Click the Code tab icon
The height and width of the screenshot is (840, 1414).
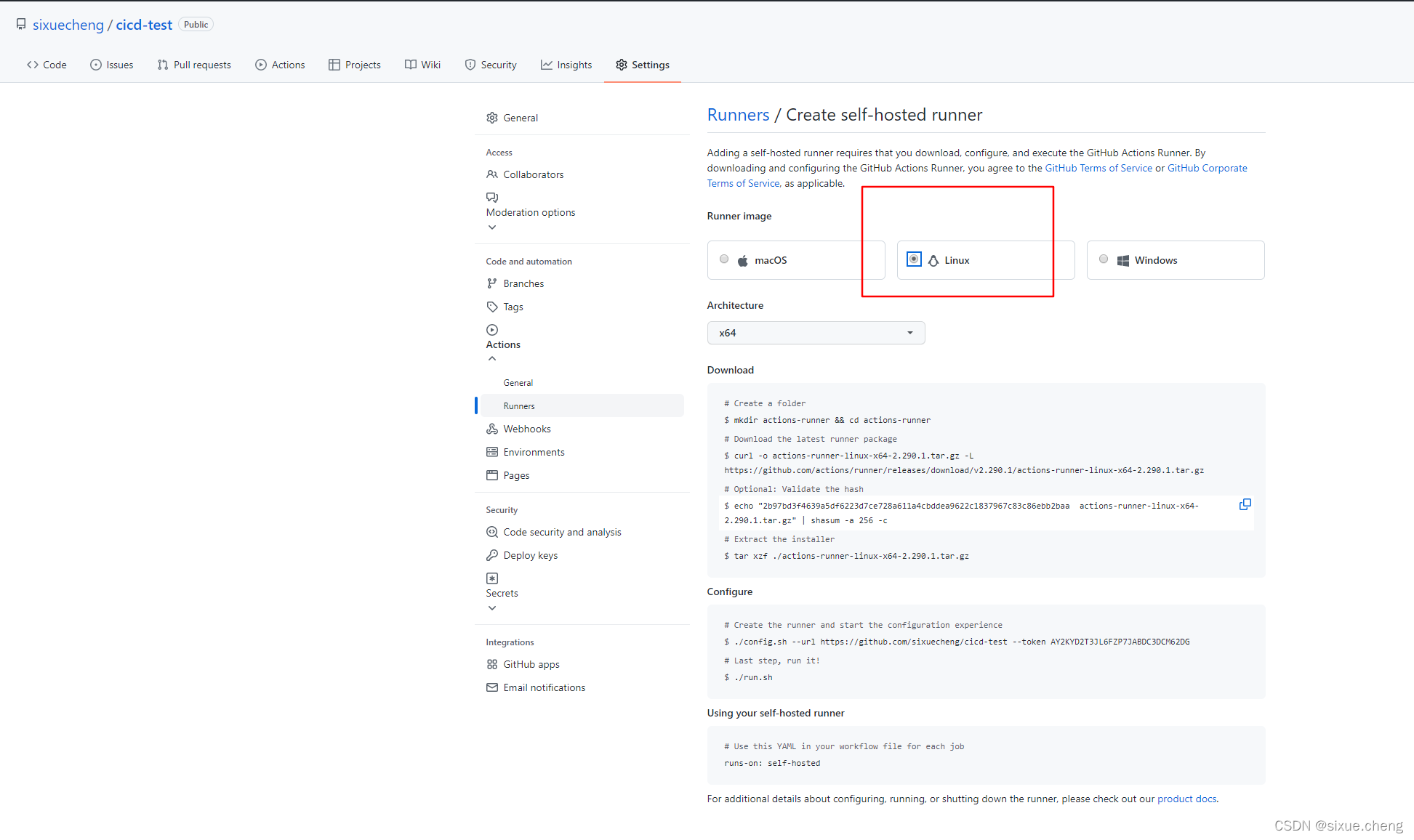click(33, 65)
